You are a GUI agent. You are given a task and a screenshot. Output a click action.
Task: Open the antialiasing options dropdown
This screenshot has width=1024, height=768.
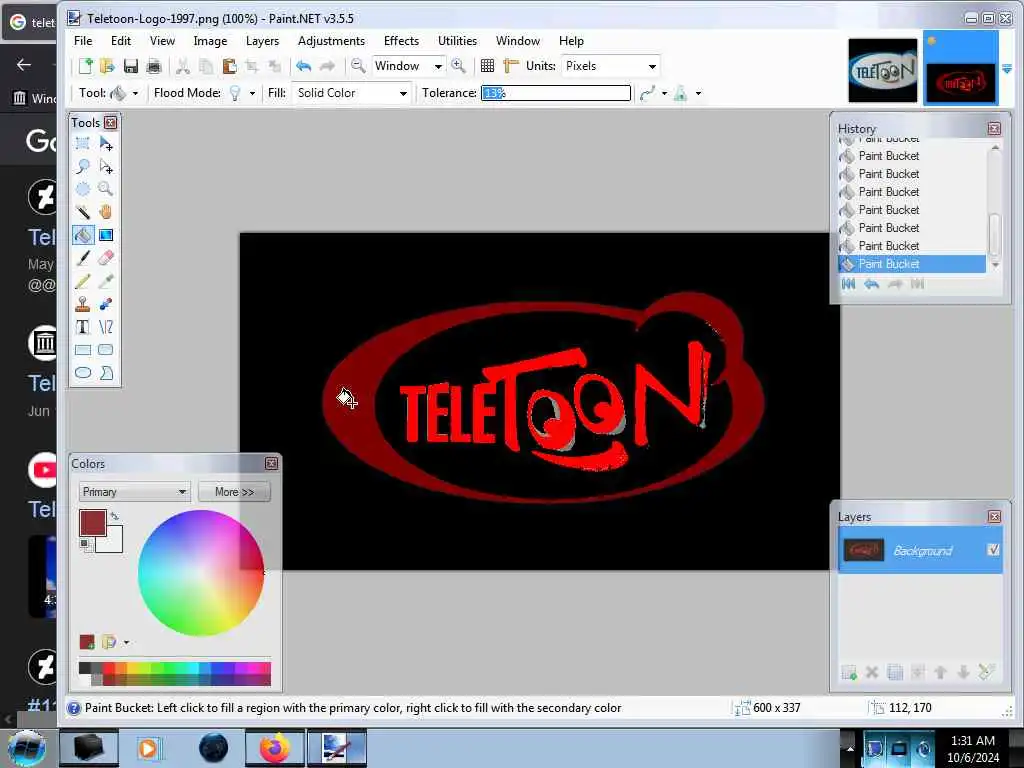click(664, 93)
